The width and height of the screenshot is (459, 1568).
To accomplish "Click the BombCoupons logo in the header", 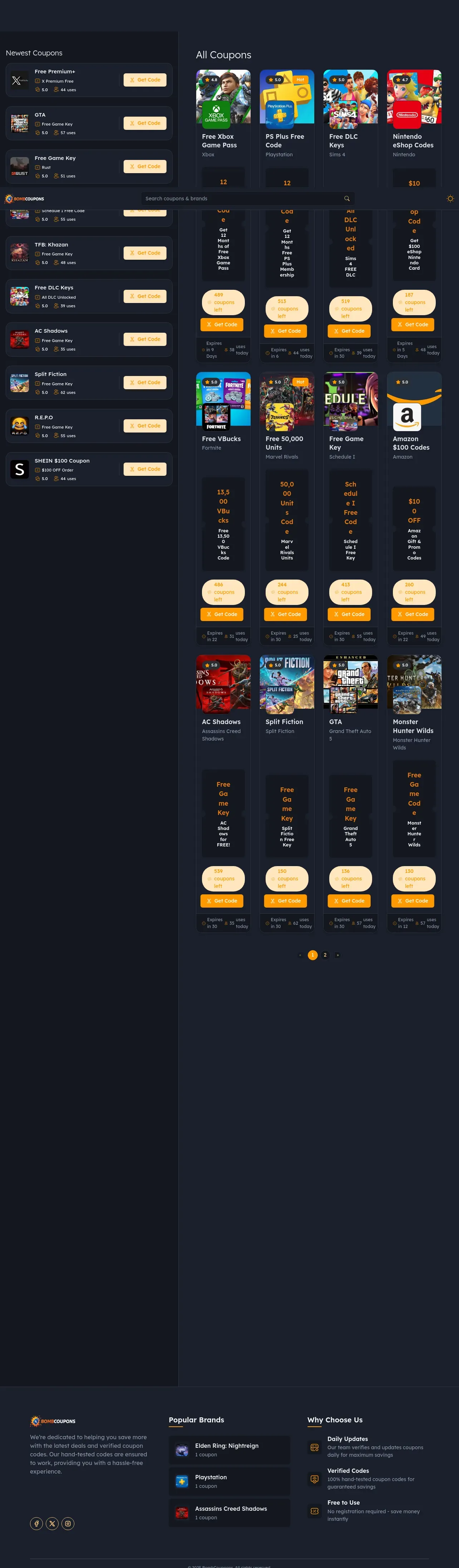I will click(24, 199).
